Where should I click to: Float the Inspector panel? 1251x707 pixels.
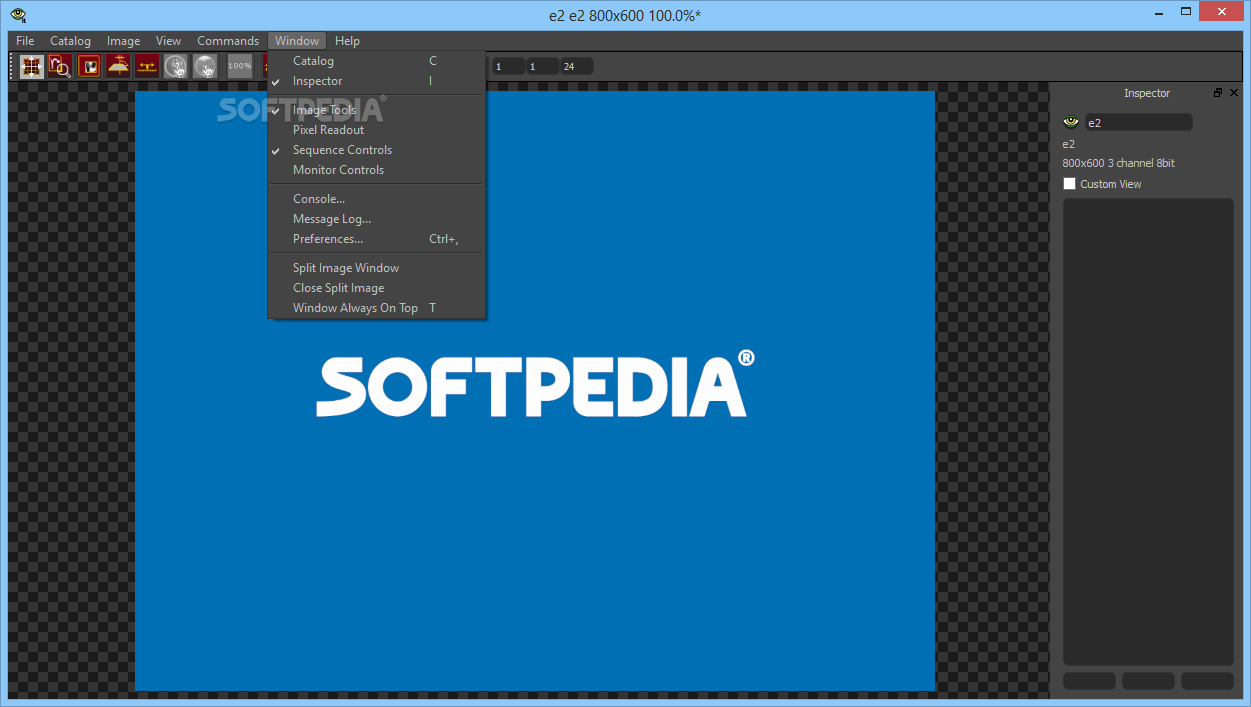(1218, 92)
